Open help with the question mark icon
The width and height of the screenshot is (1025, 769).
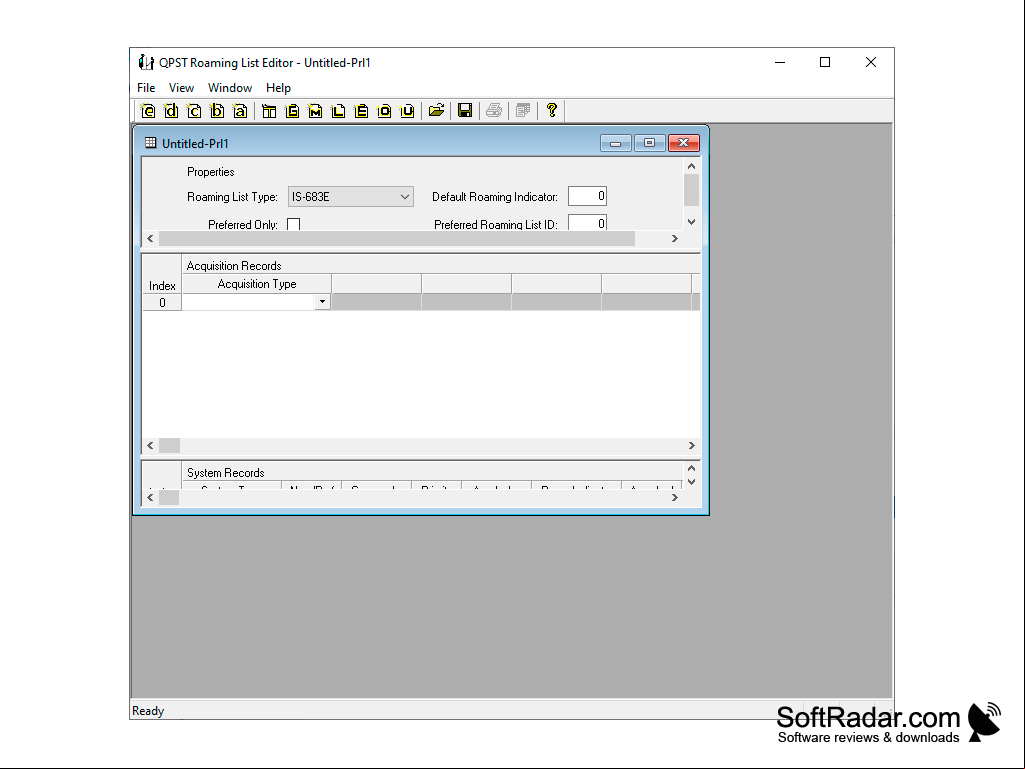pos(552,111)
